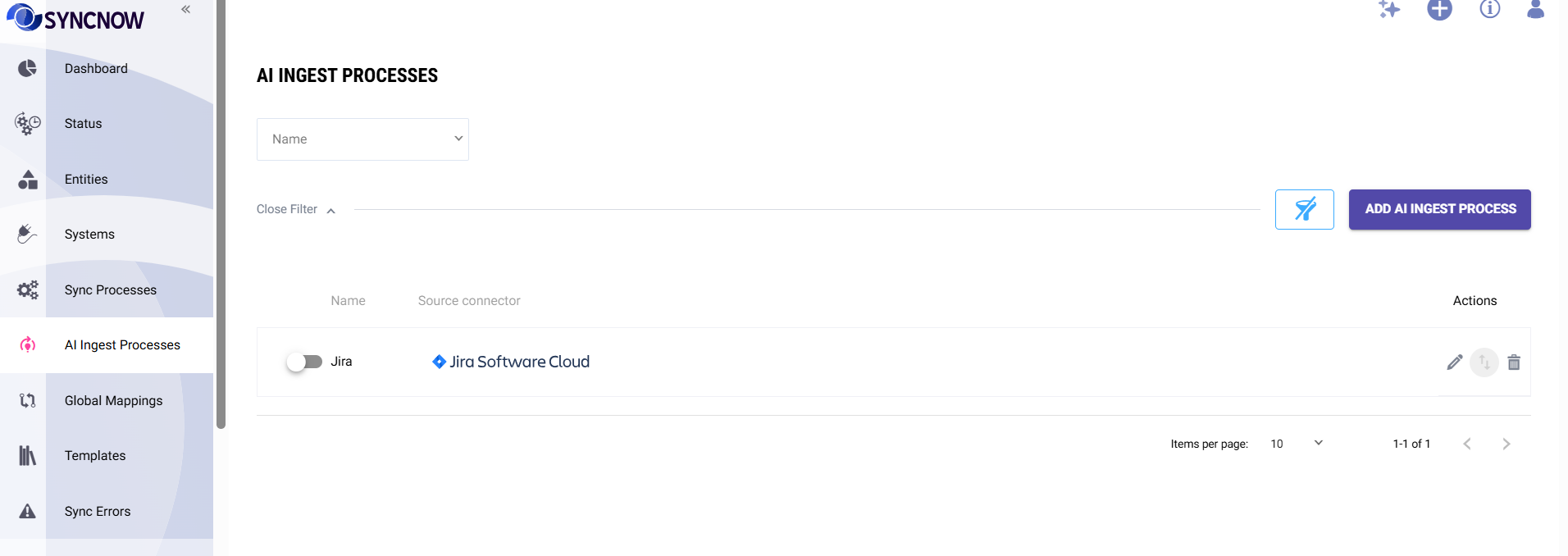Click the next page arrow
Image resolution: width=1568 pixels, height=556 pixels.
[1506, 444]
